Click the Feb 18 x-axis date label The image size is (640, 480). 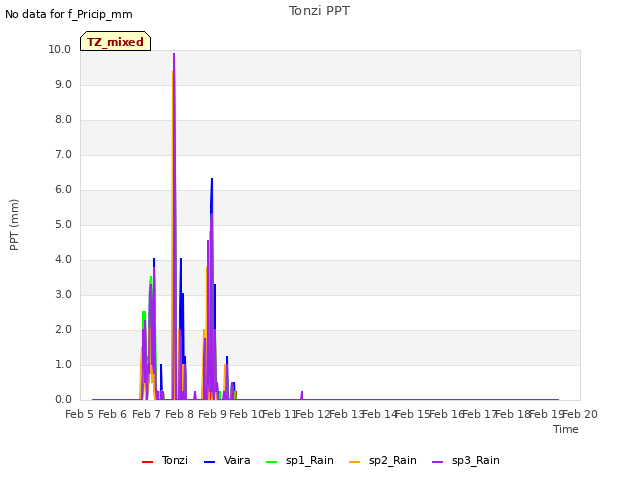[x=513, y=414]
